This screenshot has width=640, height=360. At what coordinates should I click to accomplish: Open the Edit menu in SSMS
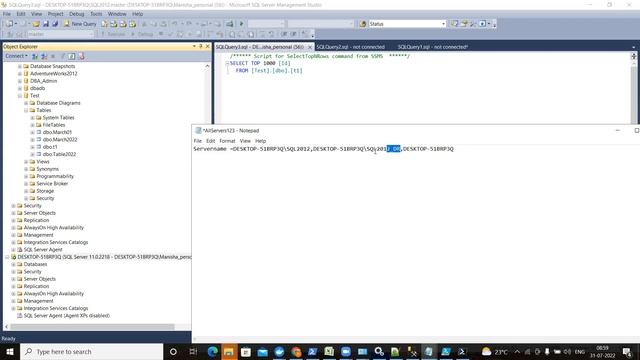click(x=21, y=14)
